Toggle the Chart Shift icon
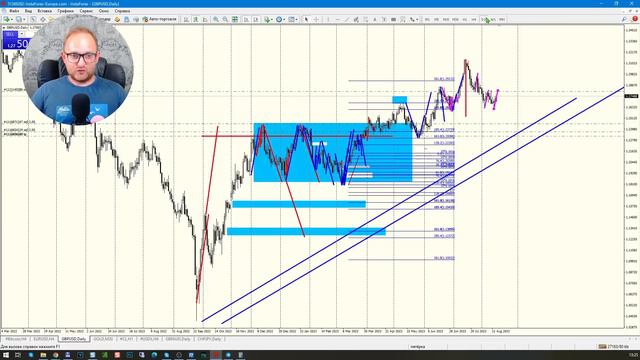The image size is (640, 360). 256,19
